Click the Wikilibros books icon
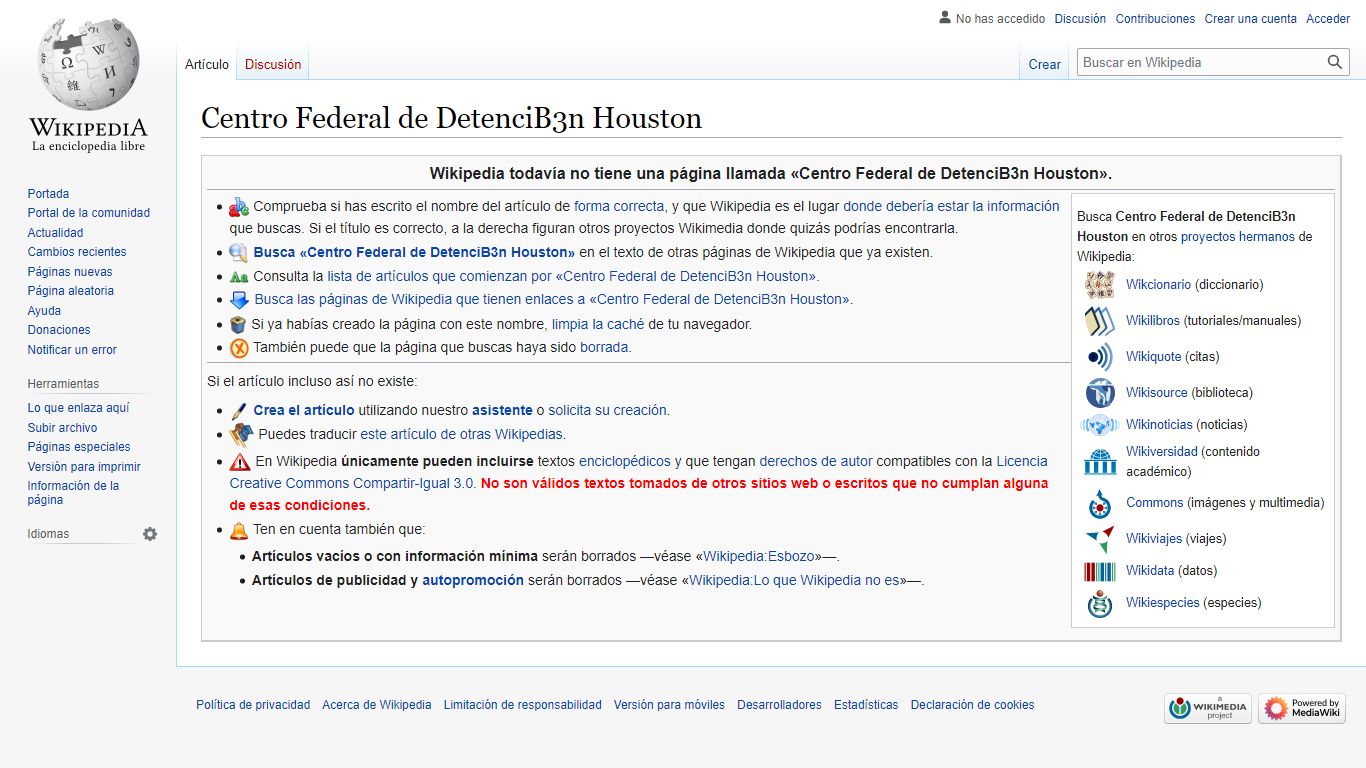This screenshot has width=1366, height=768. point(1100,321)
